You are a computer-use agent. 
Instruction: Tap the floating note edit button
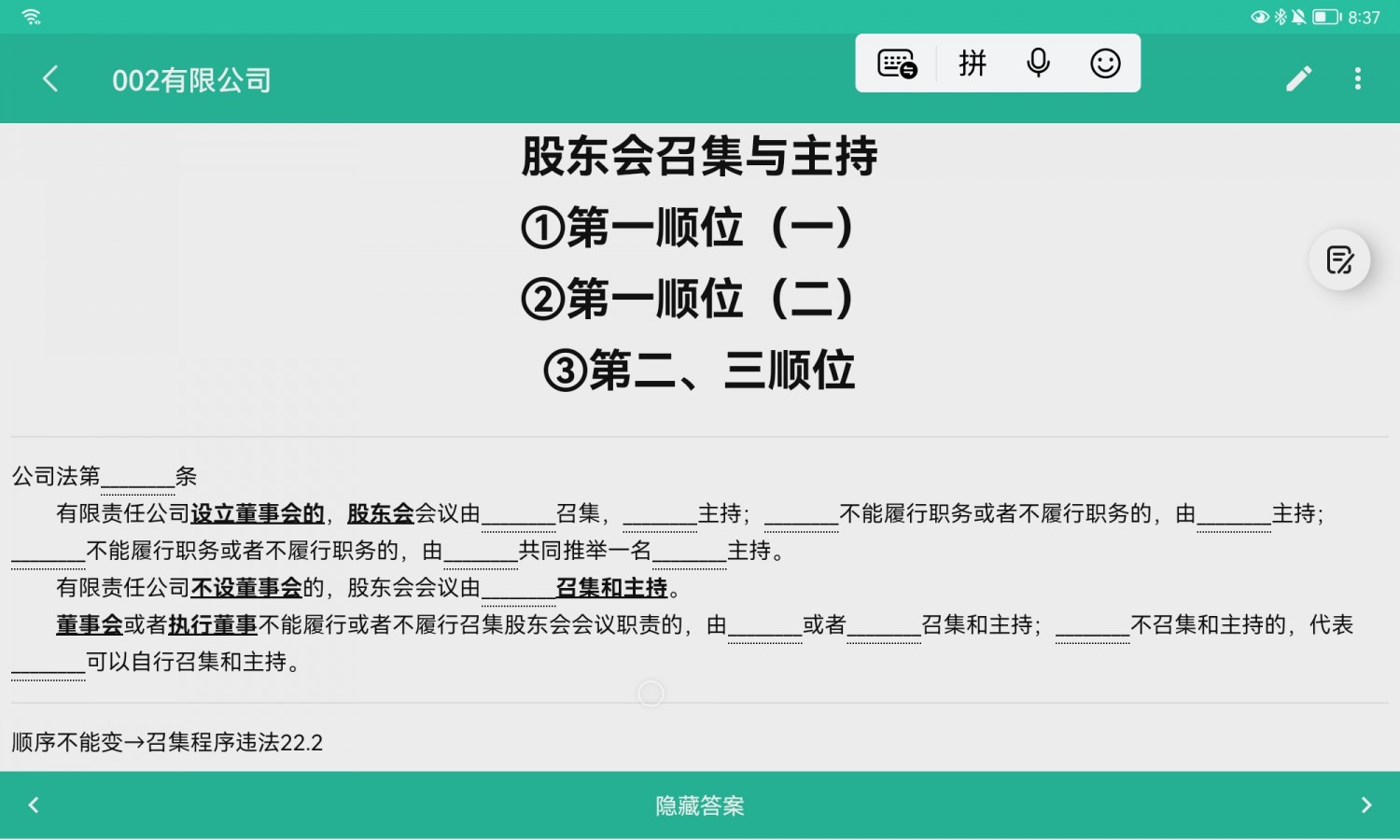(1339, 259)
